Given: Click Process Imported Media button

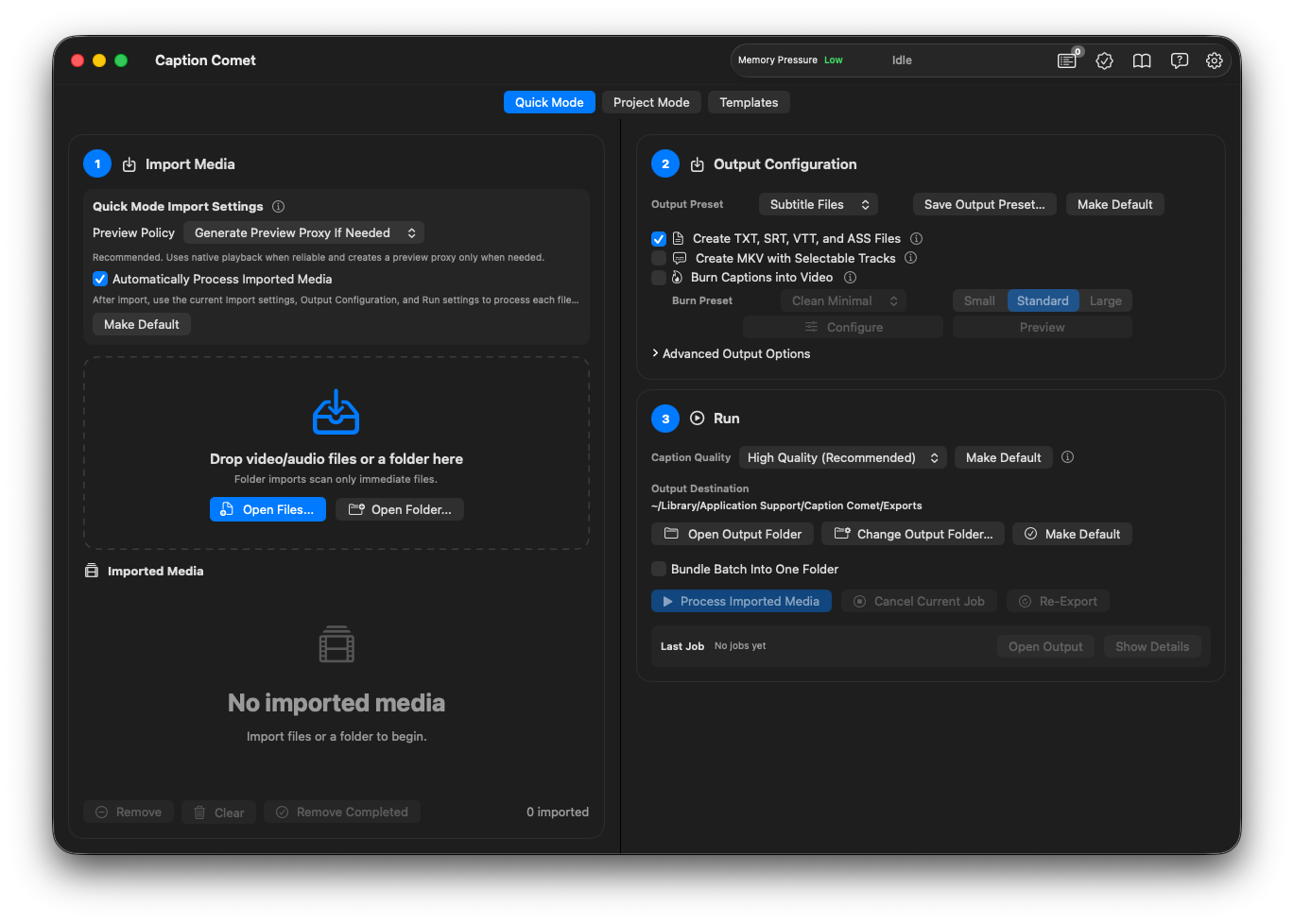Looking at the screenshot, I should coord(741,601).
